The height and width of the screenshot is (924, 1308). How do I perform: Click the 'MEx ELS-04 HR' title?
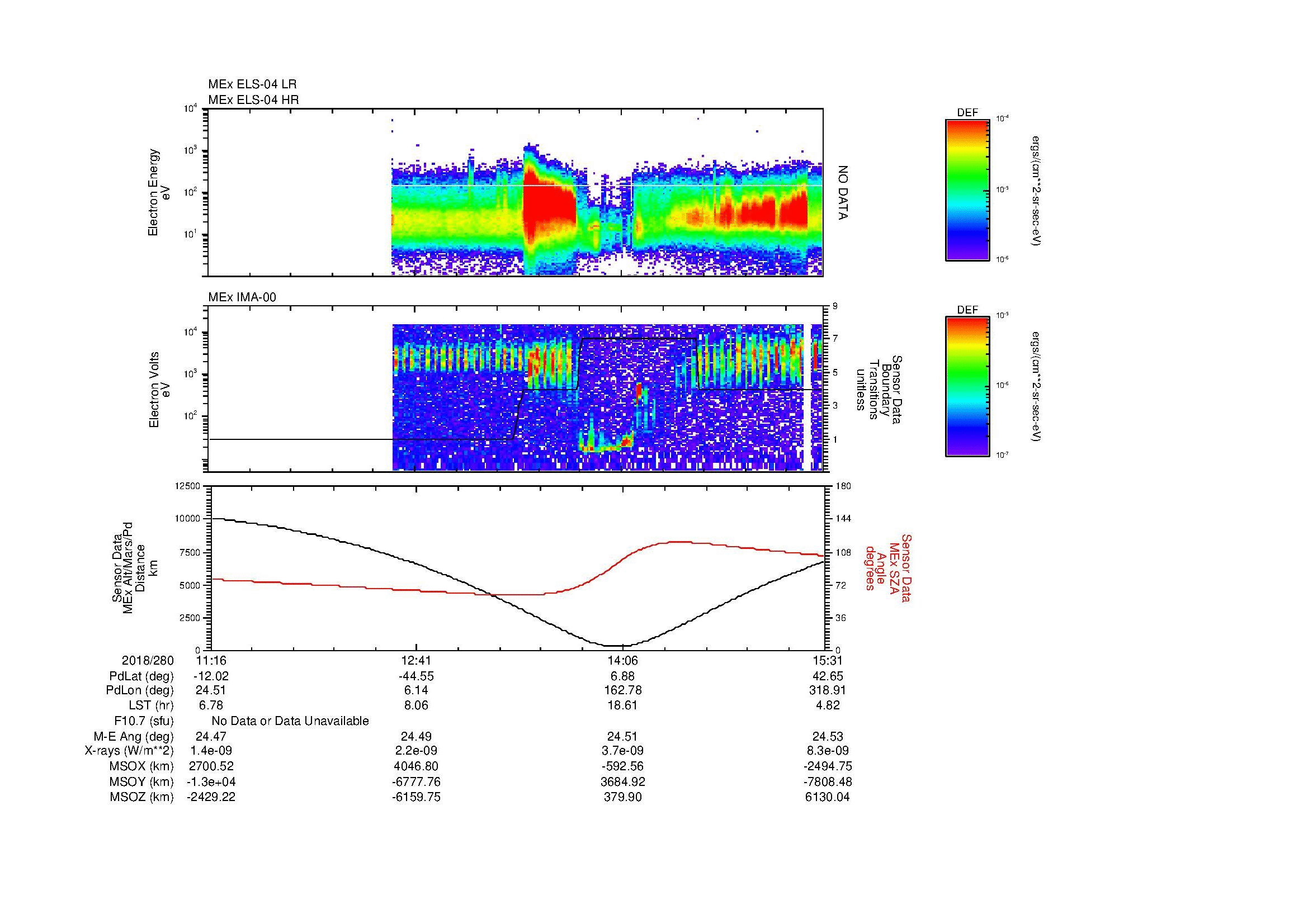(253, 99)
